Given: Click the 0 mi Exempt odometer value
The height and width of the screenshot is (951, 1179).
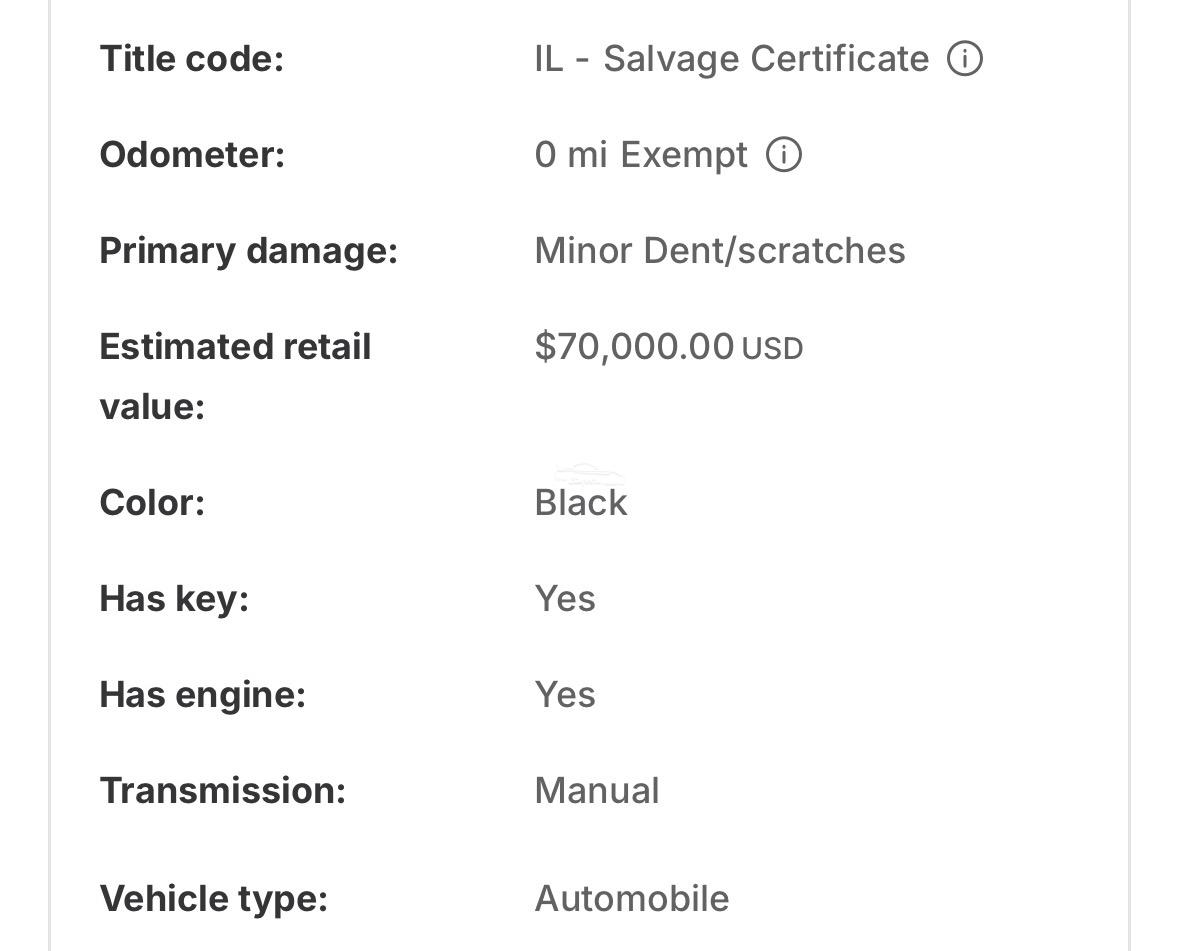Looking at the screenshot, I should tap(641, 155).
